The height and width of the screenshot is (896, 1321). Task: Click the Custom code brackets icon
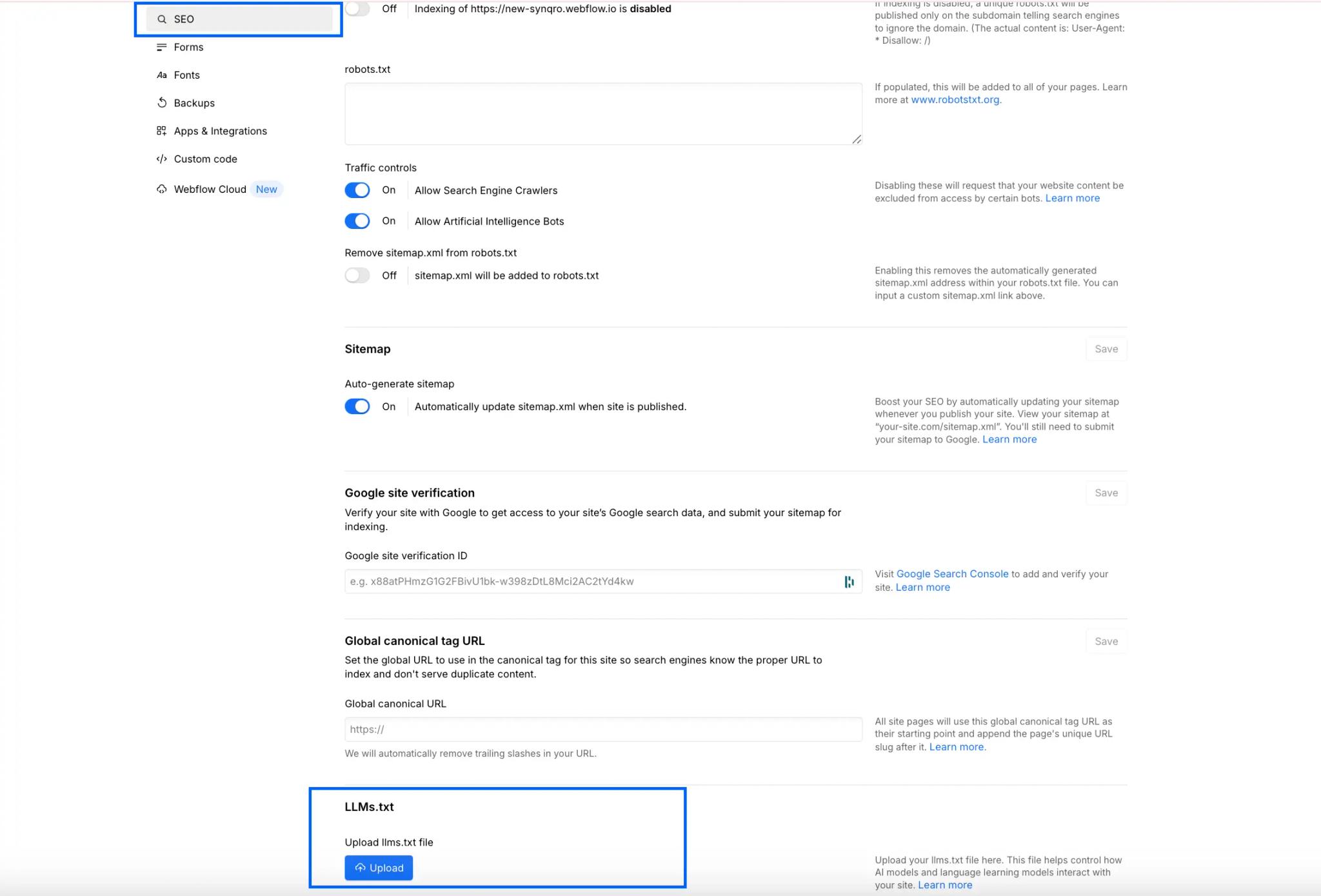pyautogui.click(x=162, y=159)
